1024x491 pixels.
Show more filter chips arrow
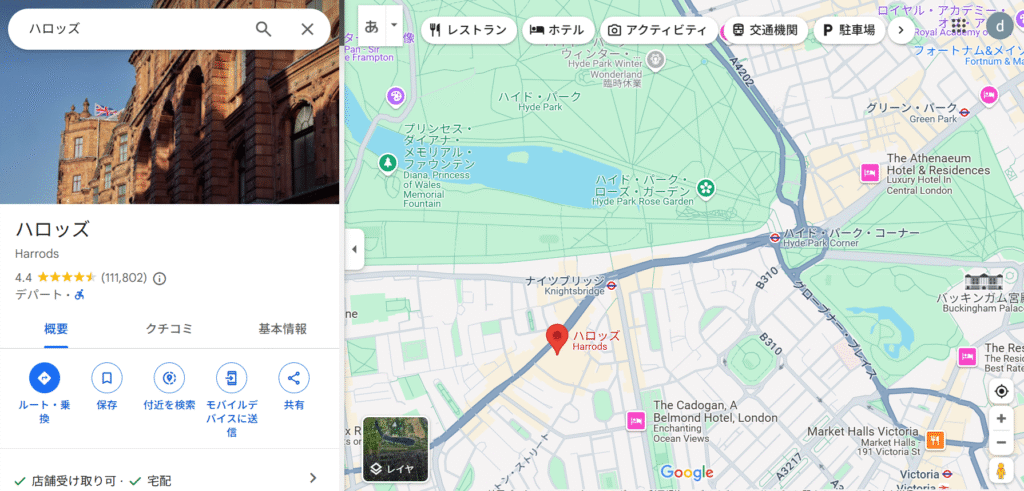point(901,30)
